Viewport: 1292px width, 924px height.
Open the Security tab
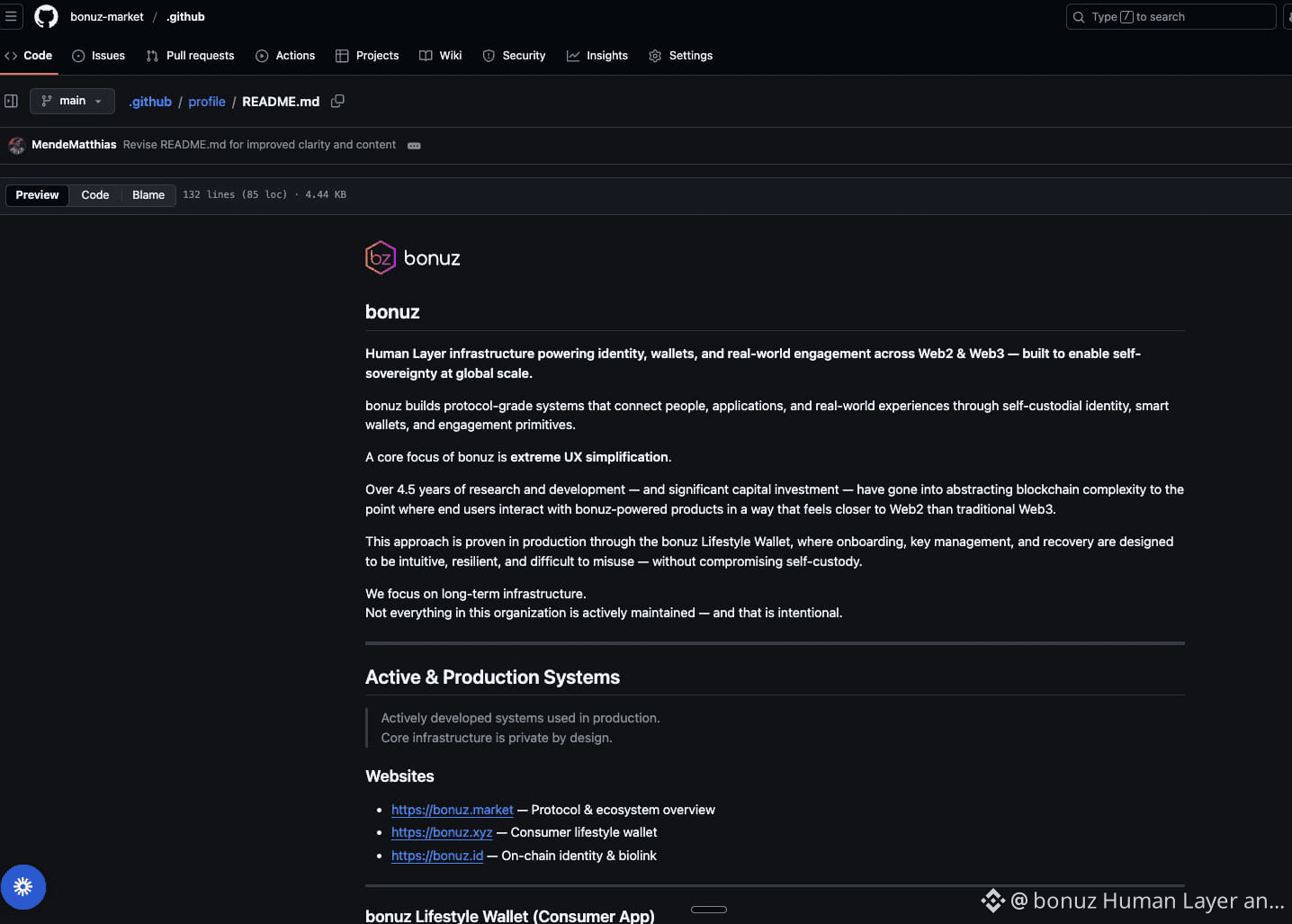click(514, 56)
